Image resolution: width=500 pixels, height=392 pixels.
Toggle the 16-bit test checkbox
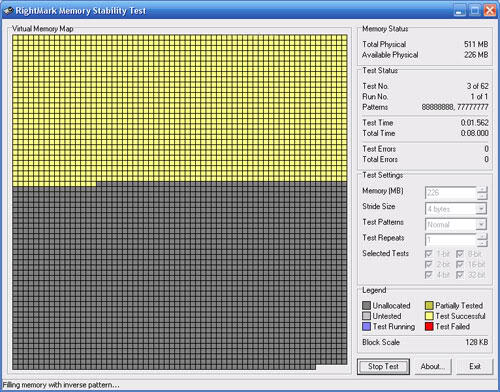click(x=460, y=264)
